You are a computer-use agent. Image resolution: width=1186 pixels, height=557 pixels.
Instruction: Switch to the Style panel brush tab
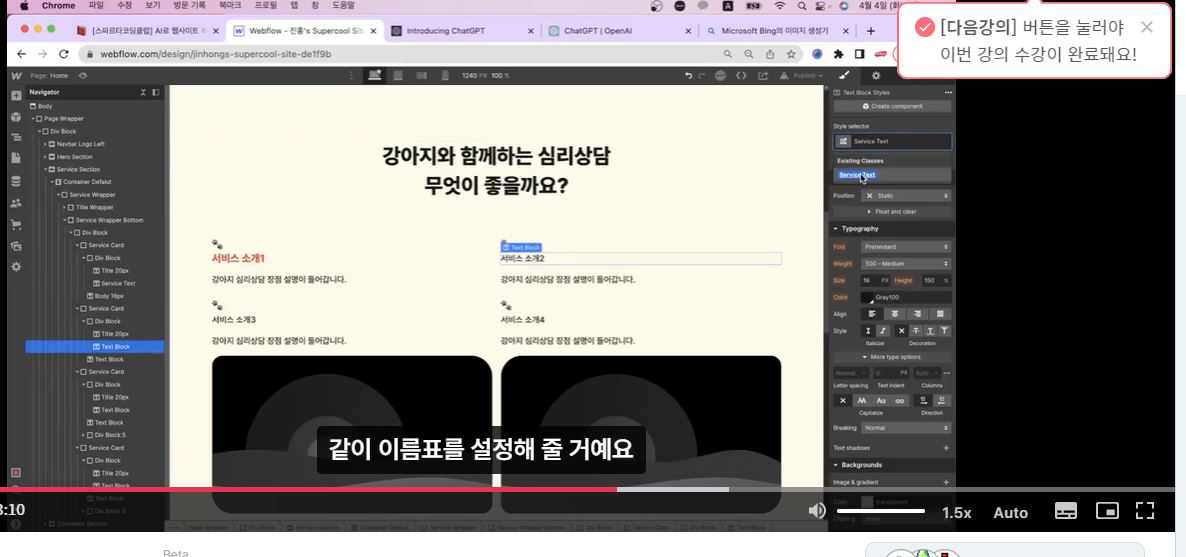pos(845,76)
